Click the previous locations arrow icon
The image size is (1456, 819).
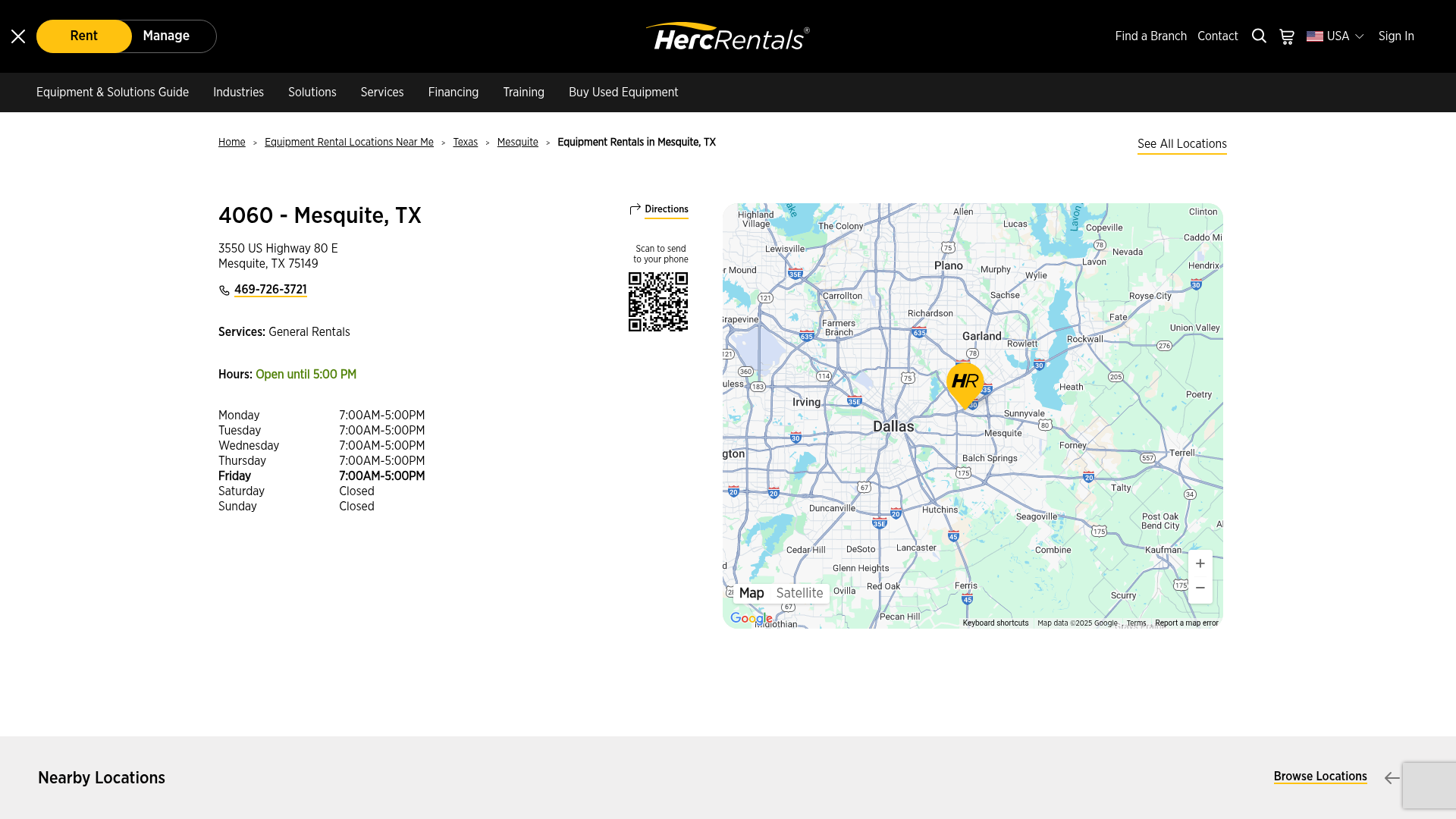tap(1392, 778)
